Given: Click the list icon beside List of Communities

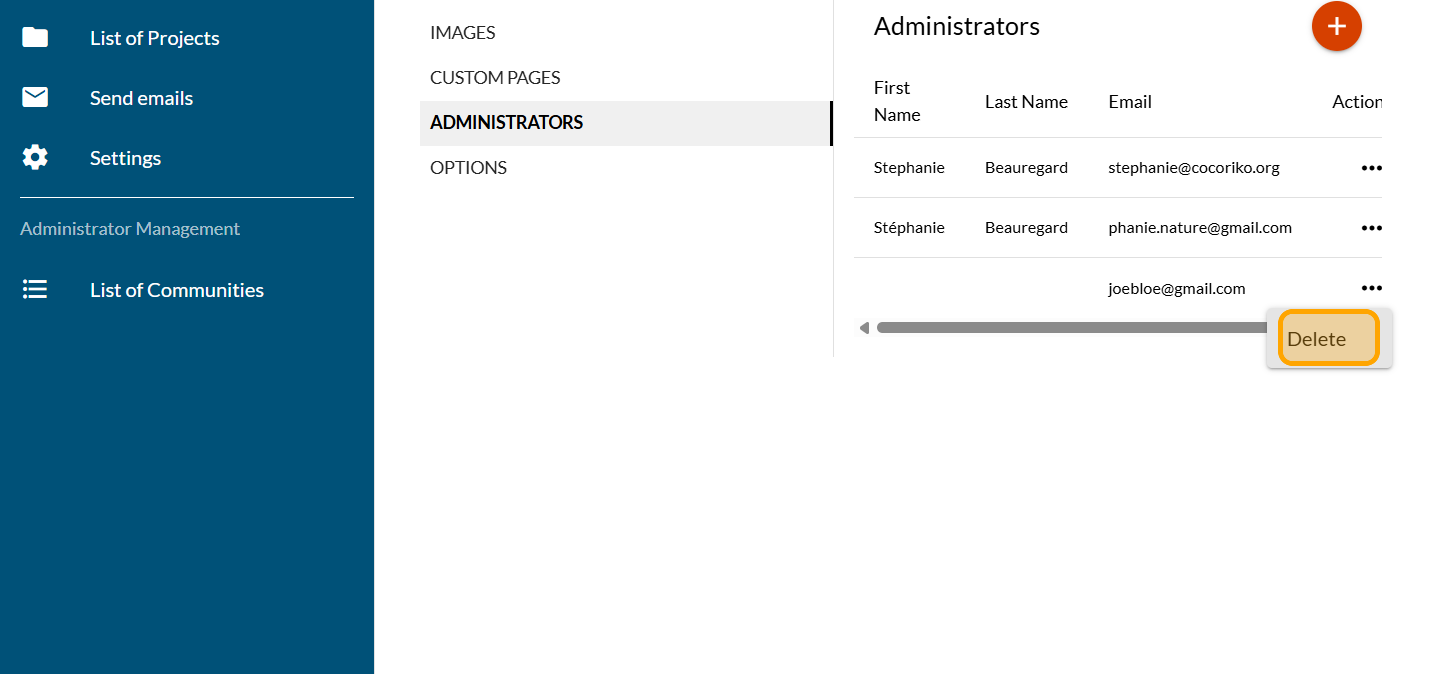Looking at the screenshot, I should pos(35,290).
